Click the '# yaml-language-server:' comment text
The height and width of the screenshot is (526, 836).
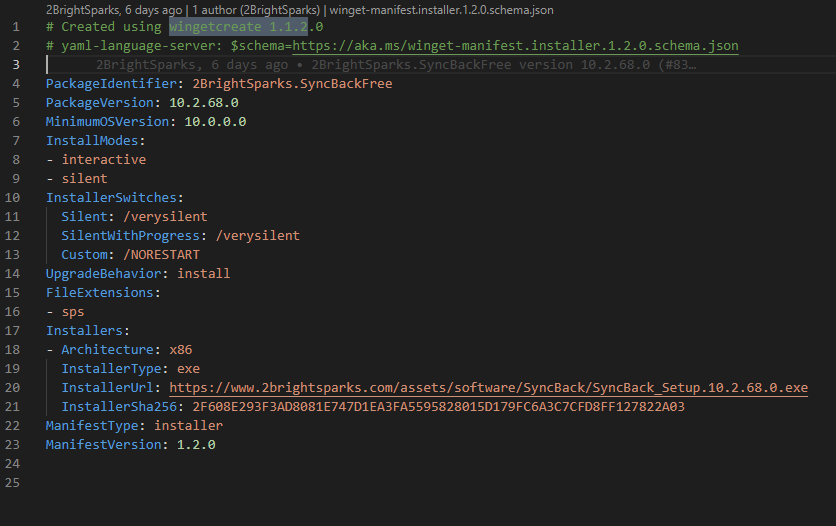[x=134, y=46]
